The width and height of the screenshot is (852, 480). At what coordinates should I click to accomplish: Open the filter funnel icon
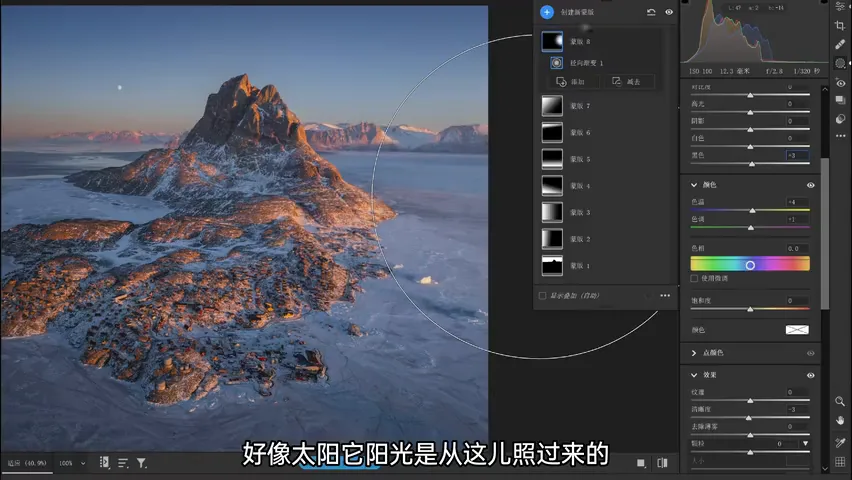pyautogui.click(x=141, y=463)
